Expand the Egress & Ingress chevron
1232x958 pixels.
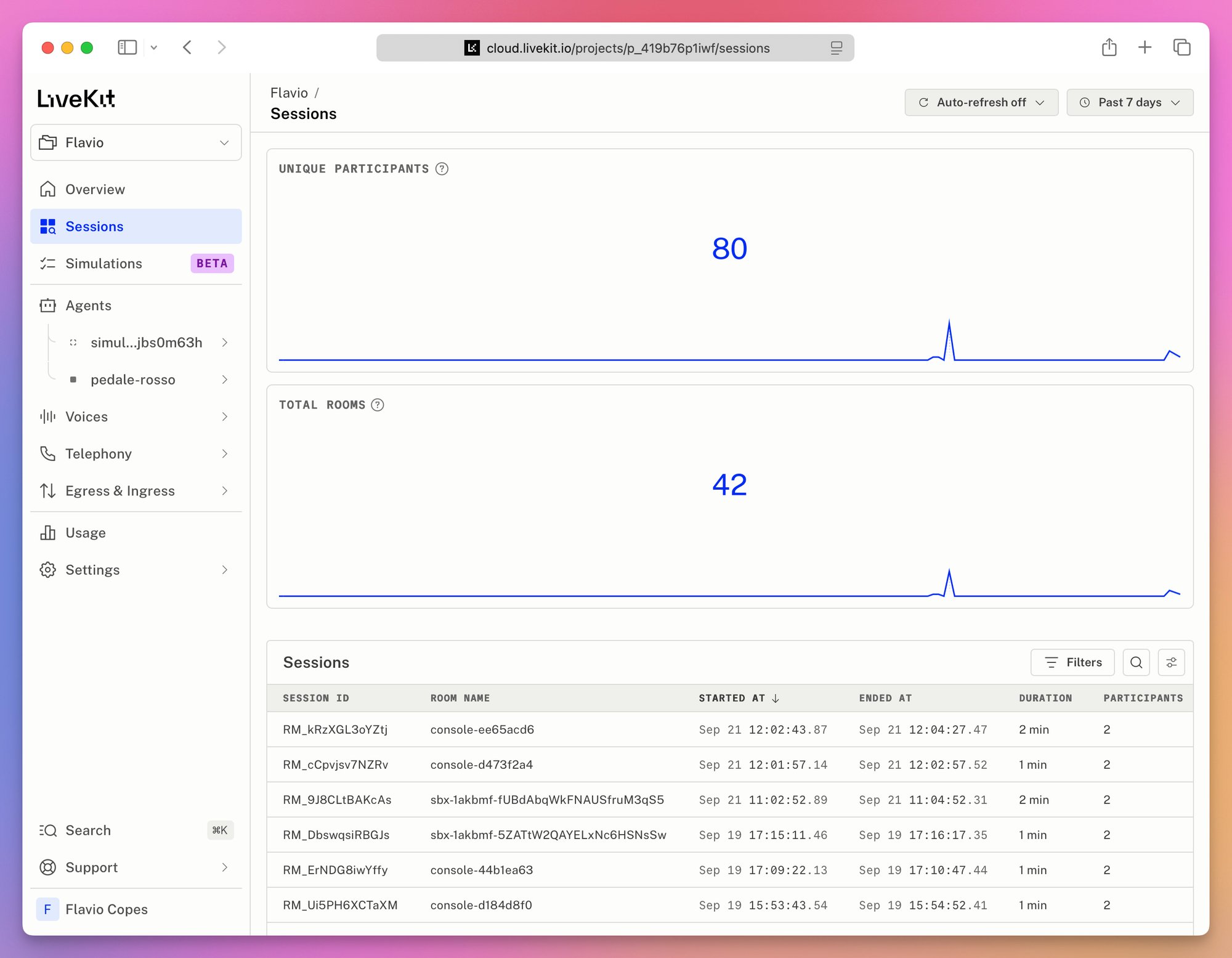(x=225, y=491)
